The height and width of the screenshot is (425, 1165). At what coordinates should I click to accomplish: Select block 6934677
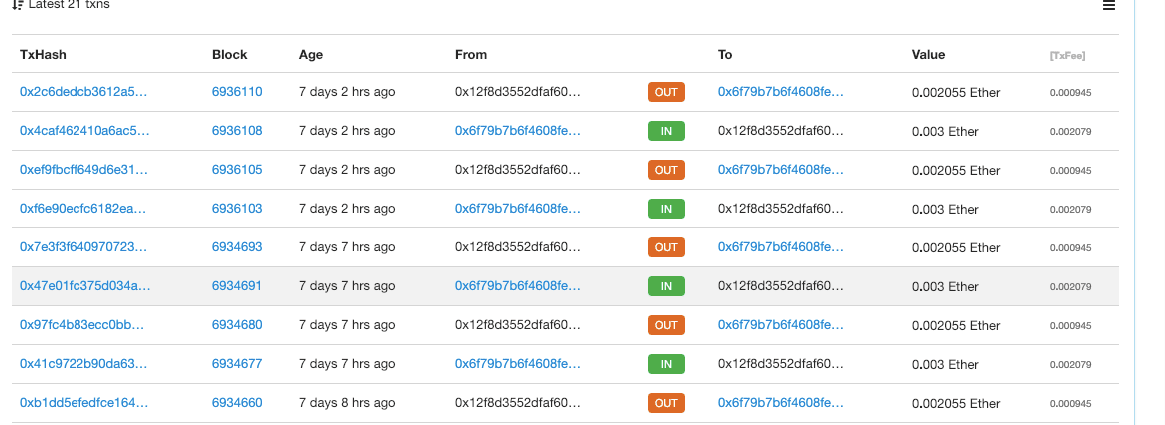pyautogui.click(x=237, y=364)
